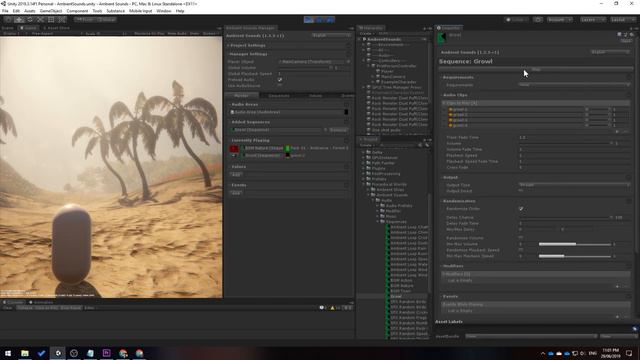Switch to the Inspector tab
The image size is (640, 360).
coord(448,28)
